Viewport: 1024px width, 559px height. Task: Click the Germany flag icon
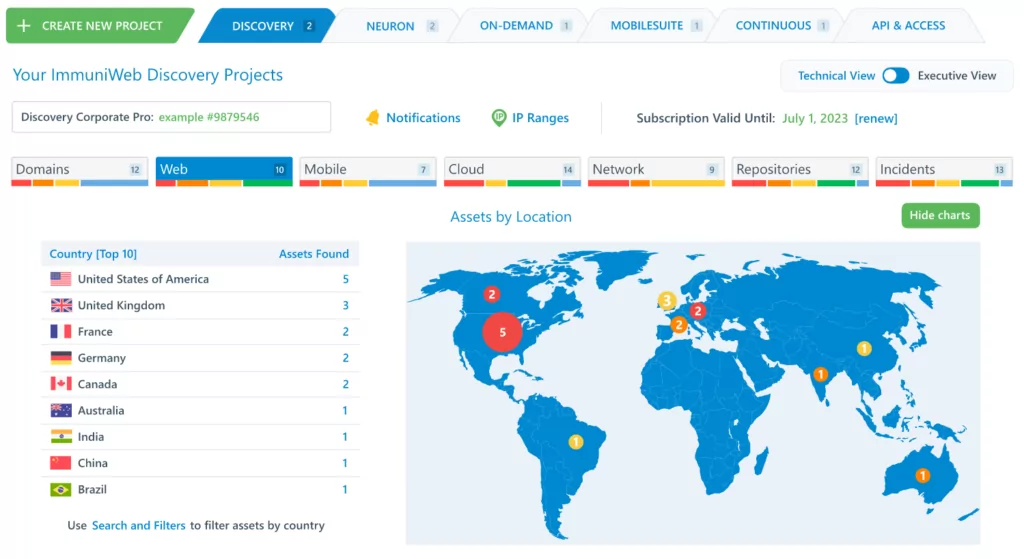61,358
